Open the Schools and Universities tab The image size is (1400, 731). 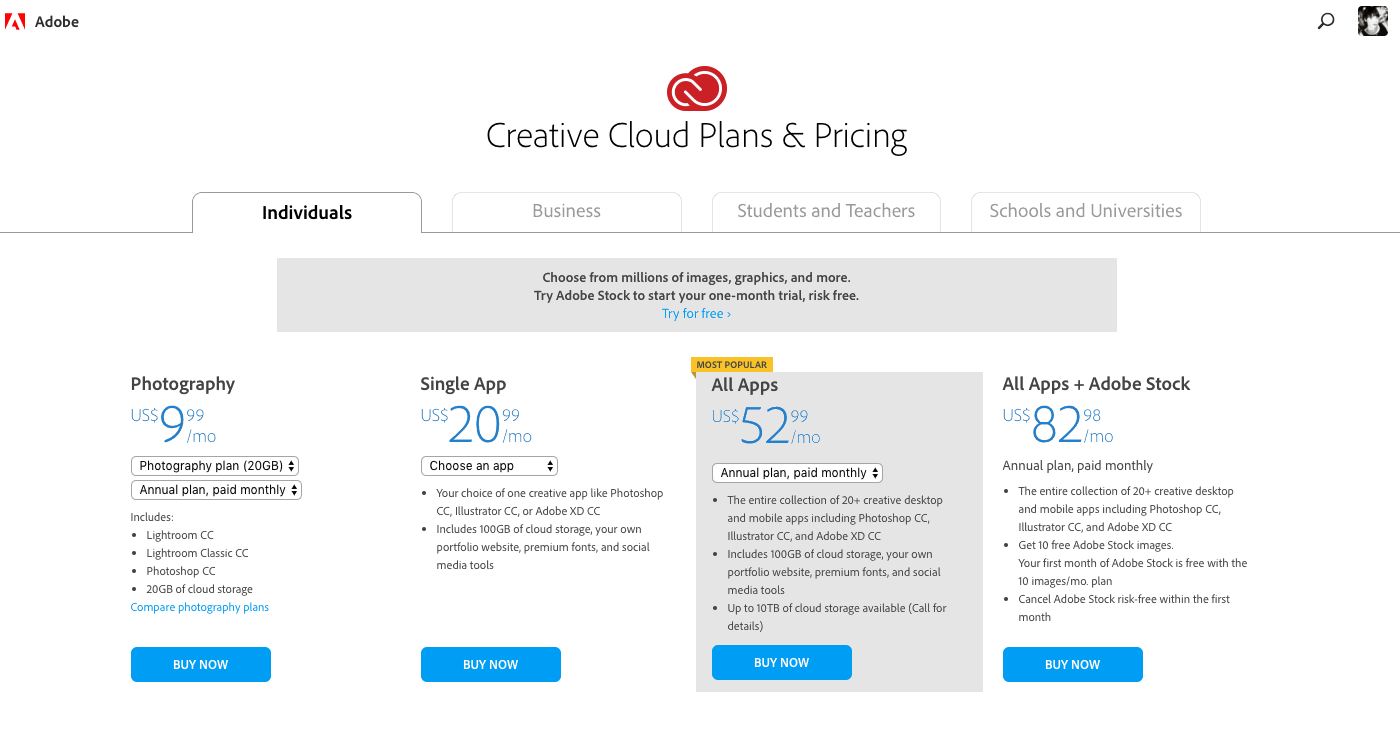point(1086,212)
